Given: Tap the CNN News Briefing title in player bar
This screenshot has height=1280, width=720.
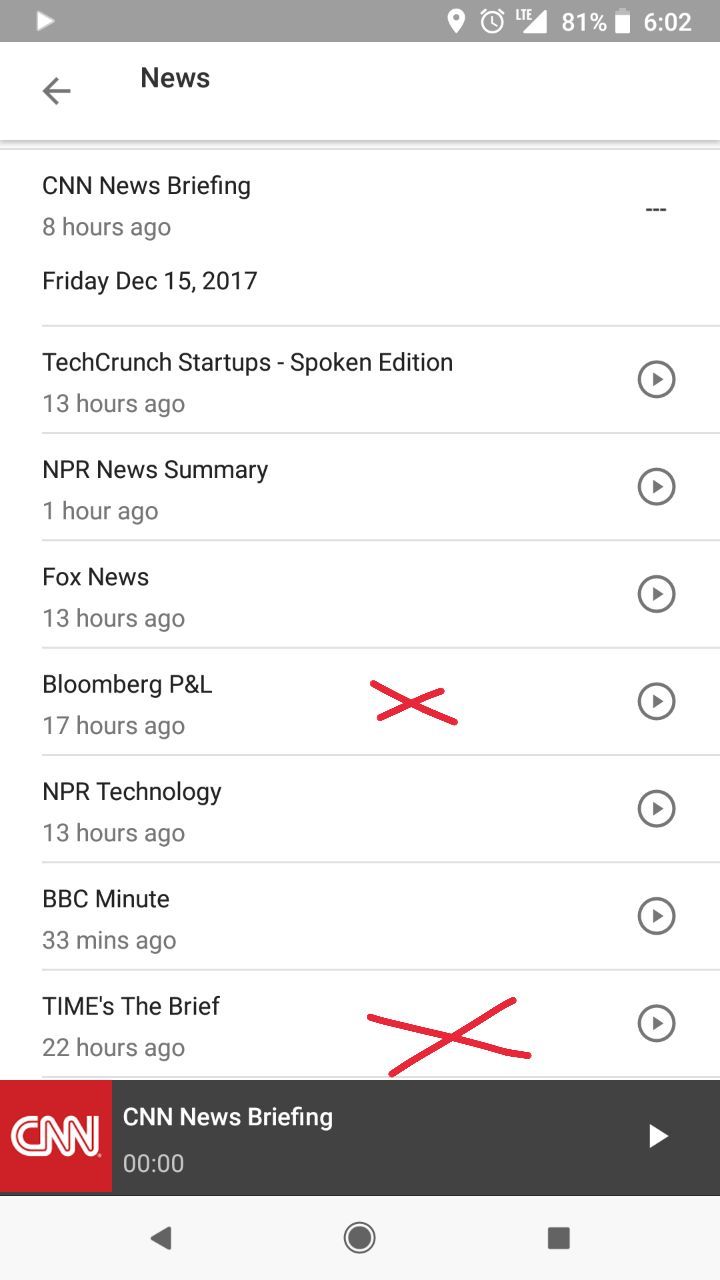Looking at the screenshot, I should [228, 1117].
